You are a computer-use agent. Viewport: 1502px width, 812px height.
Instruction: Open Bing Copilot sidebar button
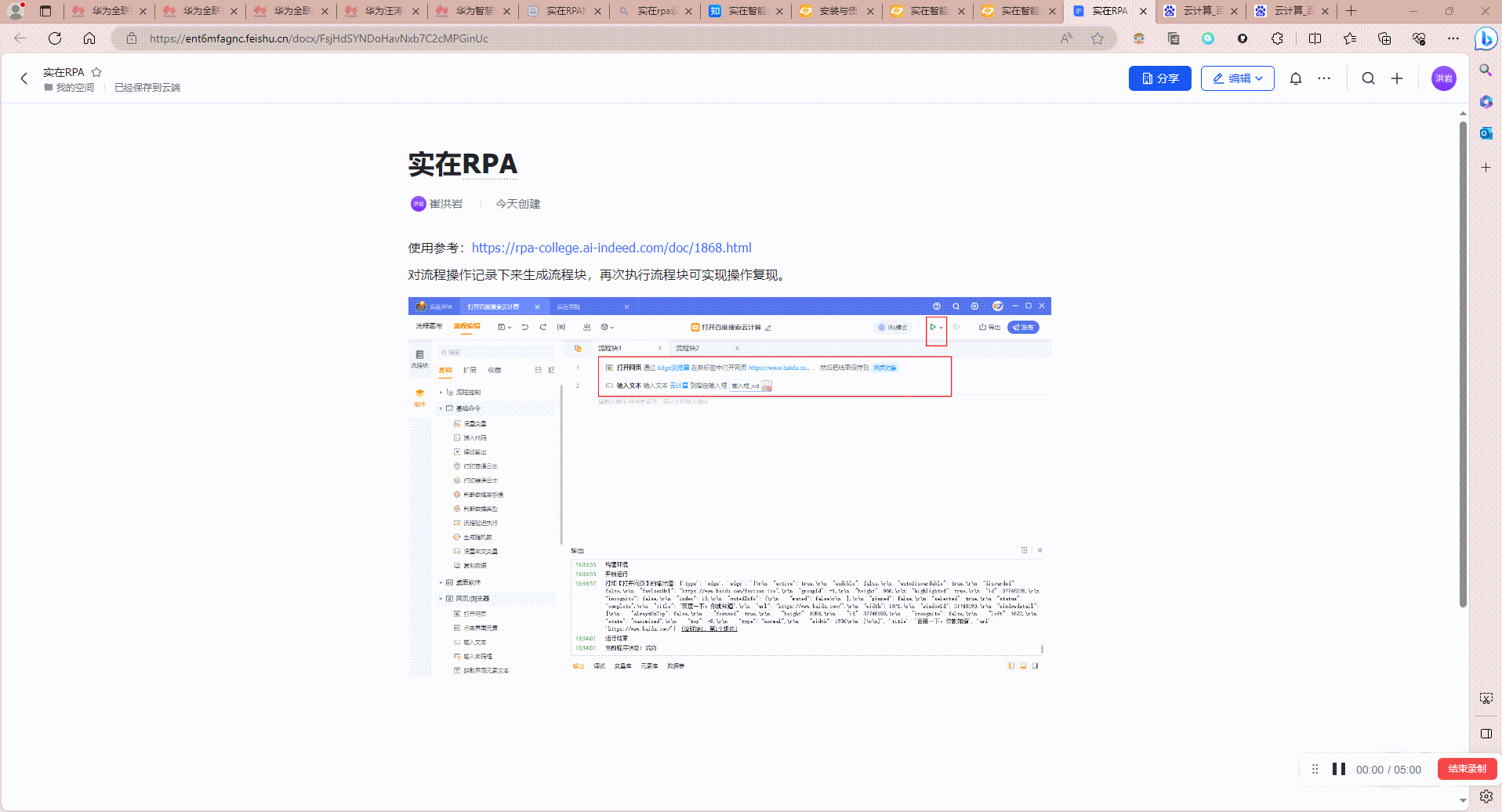pos(1486,38)
